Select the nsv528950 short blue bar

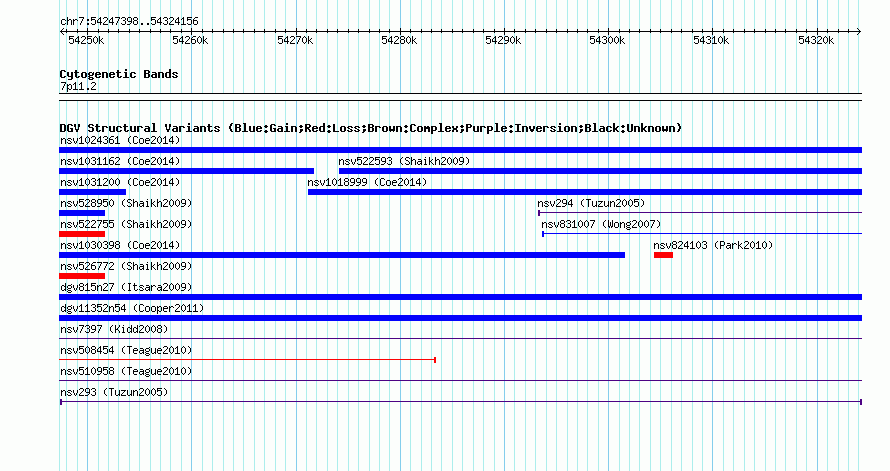82,213
